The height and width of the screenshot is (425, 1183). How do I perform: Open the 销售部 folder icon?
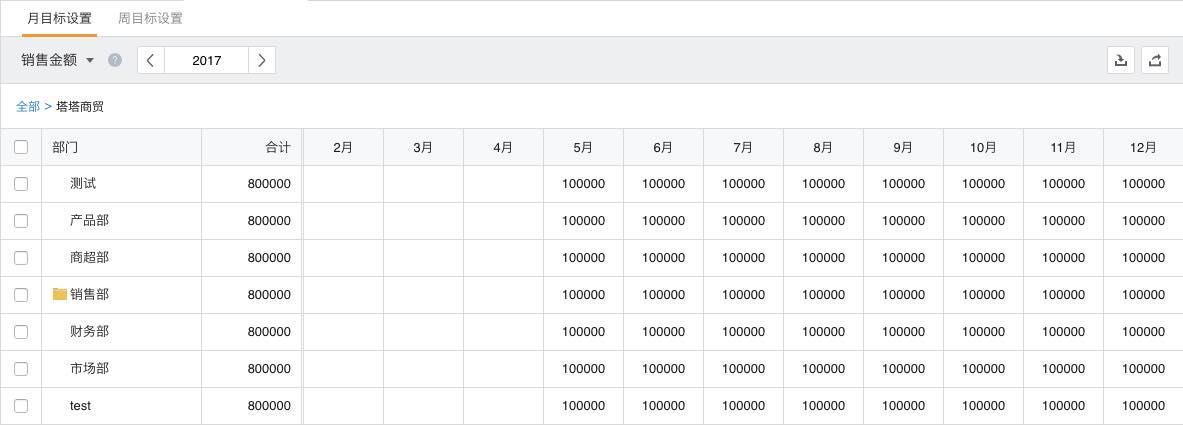(x=60, y=294)
